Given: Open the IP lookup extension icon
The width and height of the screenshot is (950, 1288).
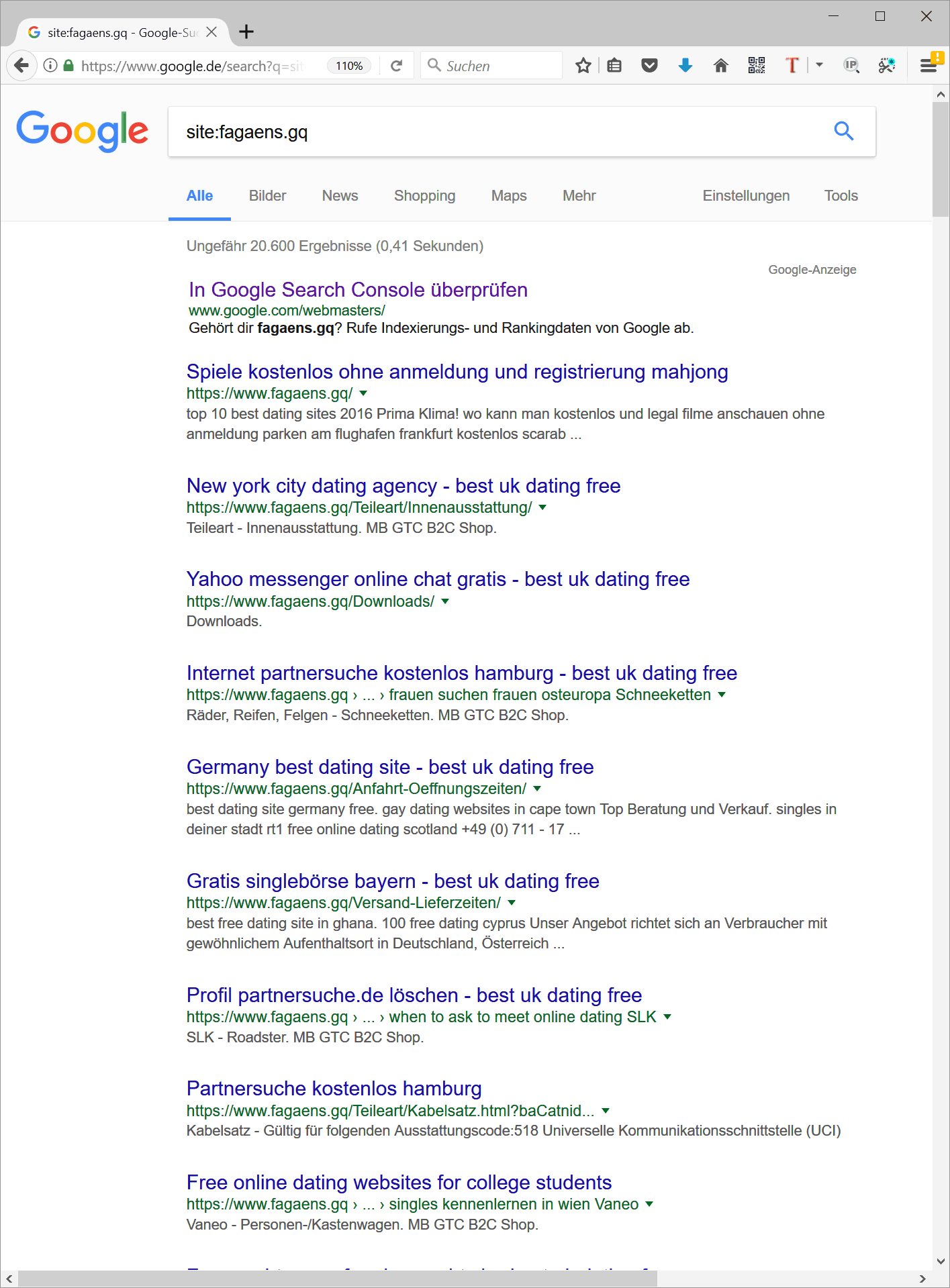Looking at the screenshot, I should tap(851, 65).
